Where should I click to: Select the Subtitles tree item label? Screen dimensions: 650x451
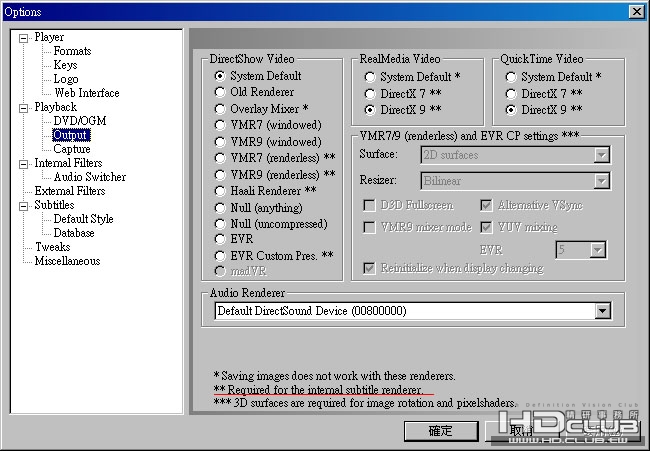(54, 205)
